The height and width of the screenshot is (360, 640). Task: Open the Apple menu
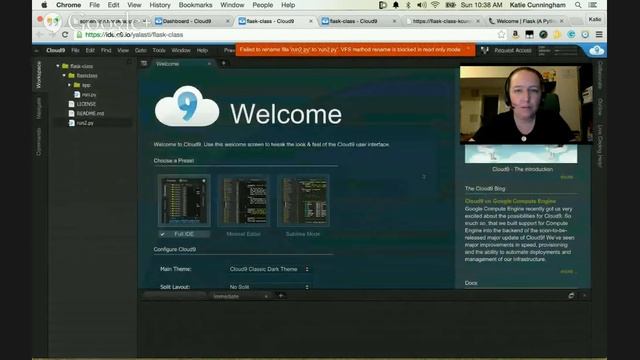point(44,5)
